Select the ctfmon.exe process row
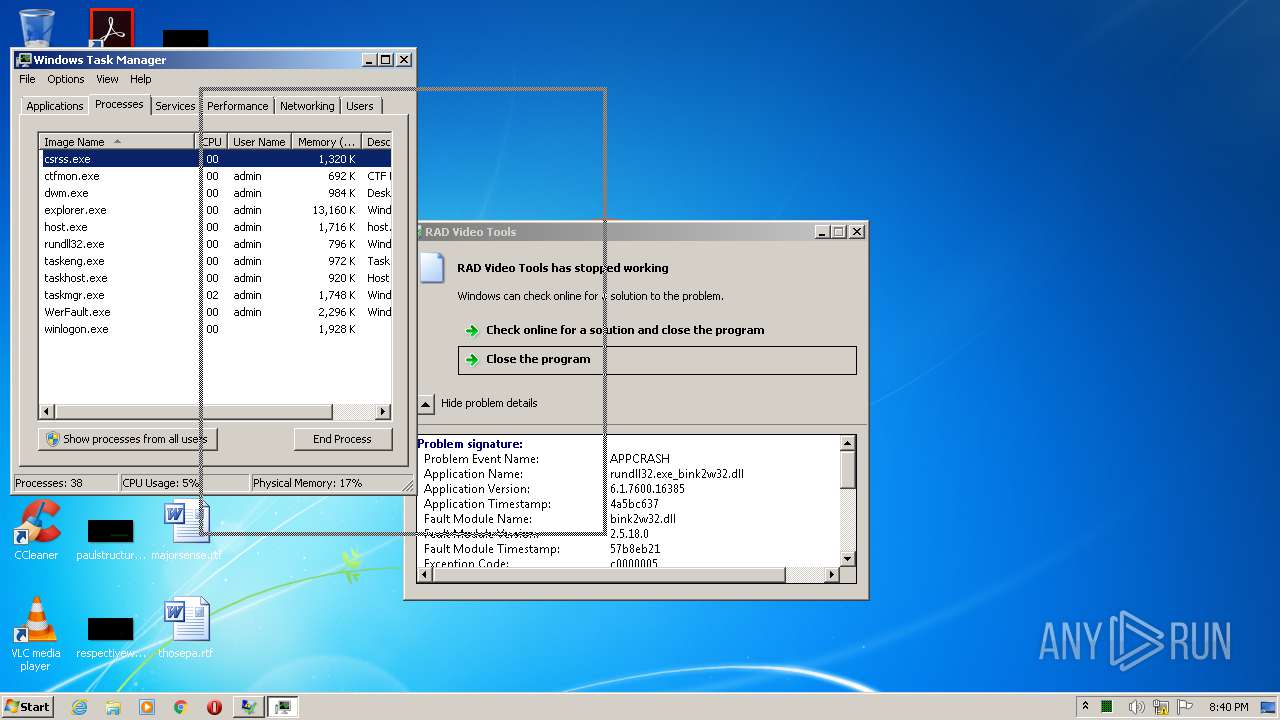 [x=215, y=176]
